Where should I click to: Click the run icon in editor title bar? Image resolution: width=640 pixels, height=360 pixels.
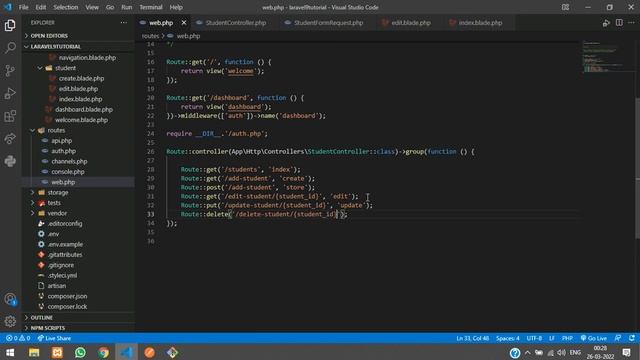[x=606, y=23]
